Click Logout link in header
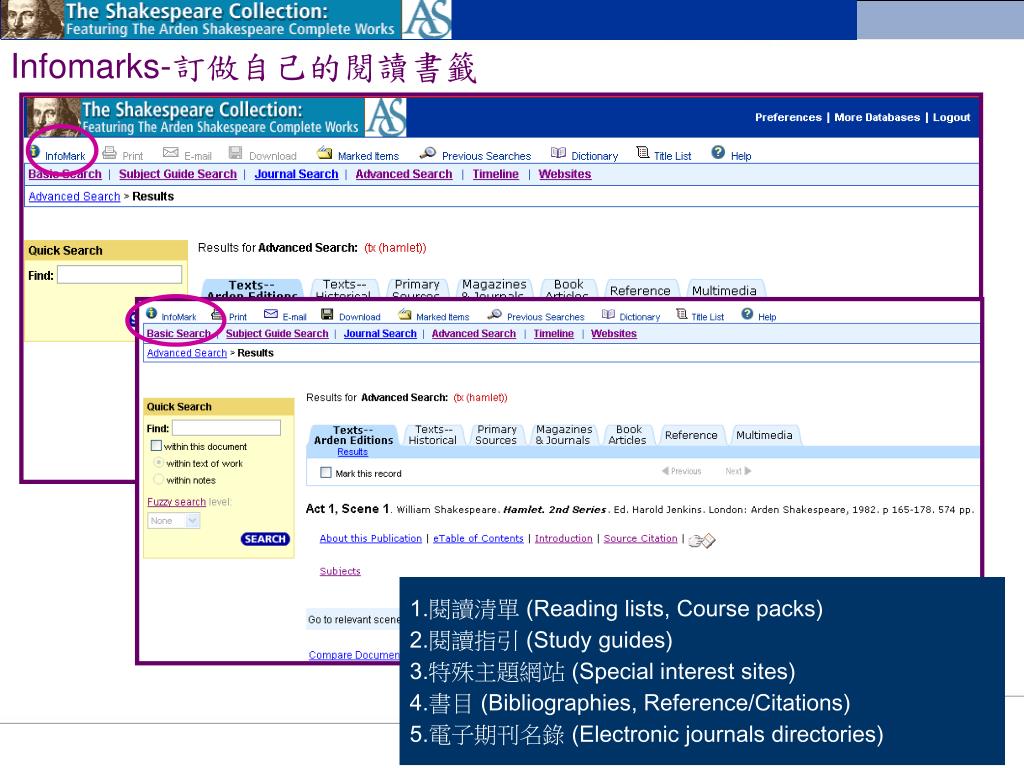The image size is (1024, 768). coord(951,118)
